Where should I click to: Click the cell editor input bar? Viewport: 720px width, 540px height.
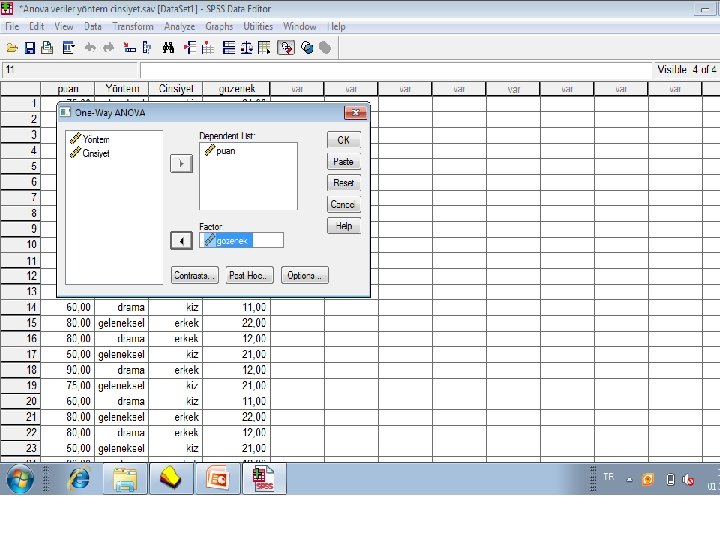pos(395,70)
